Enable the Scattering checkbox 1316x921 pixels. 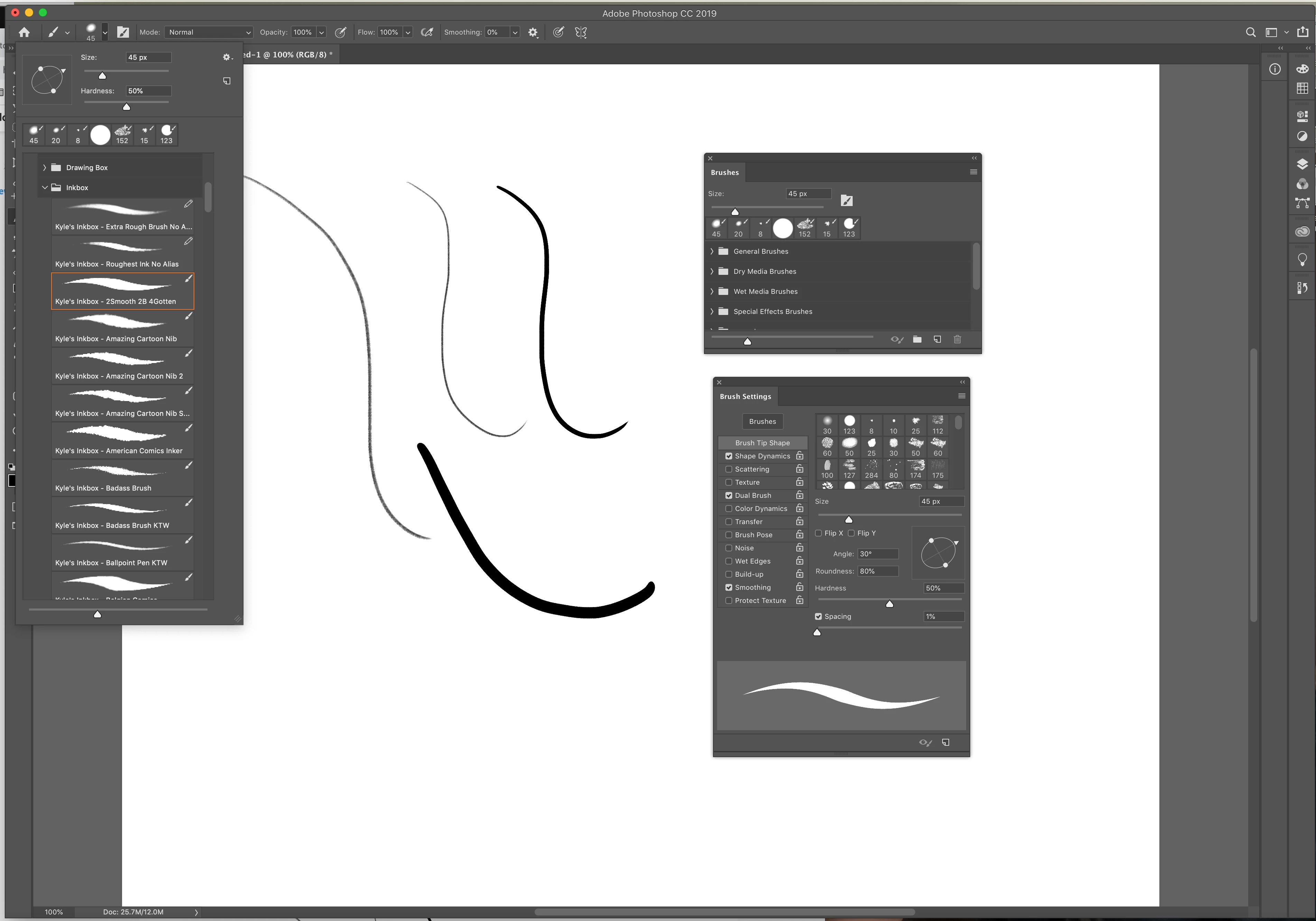(x=729, y=469)
